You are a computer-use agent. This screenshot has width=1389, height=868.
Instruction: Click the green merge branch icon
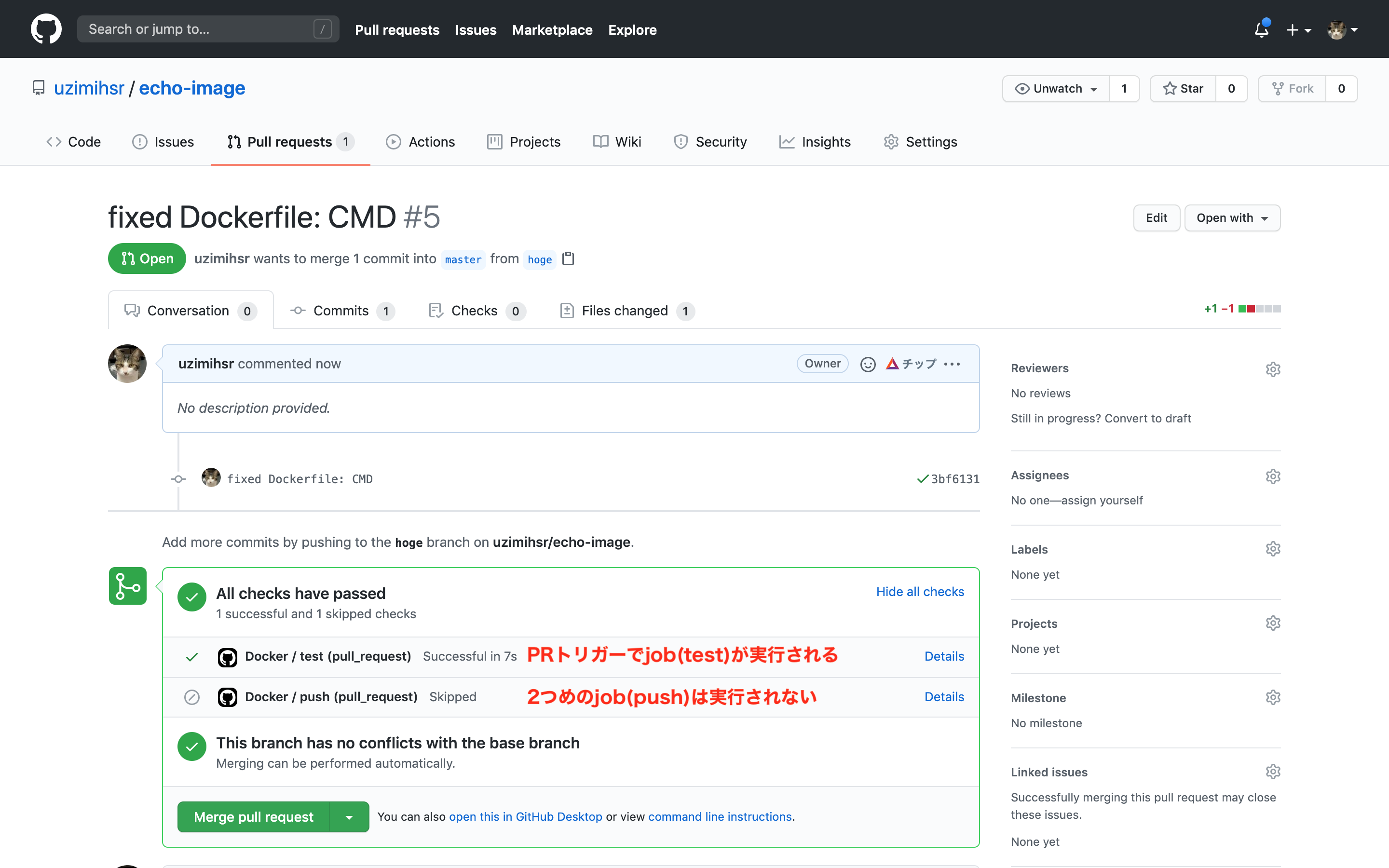127,585
